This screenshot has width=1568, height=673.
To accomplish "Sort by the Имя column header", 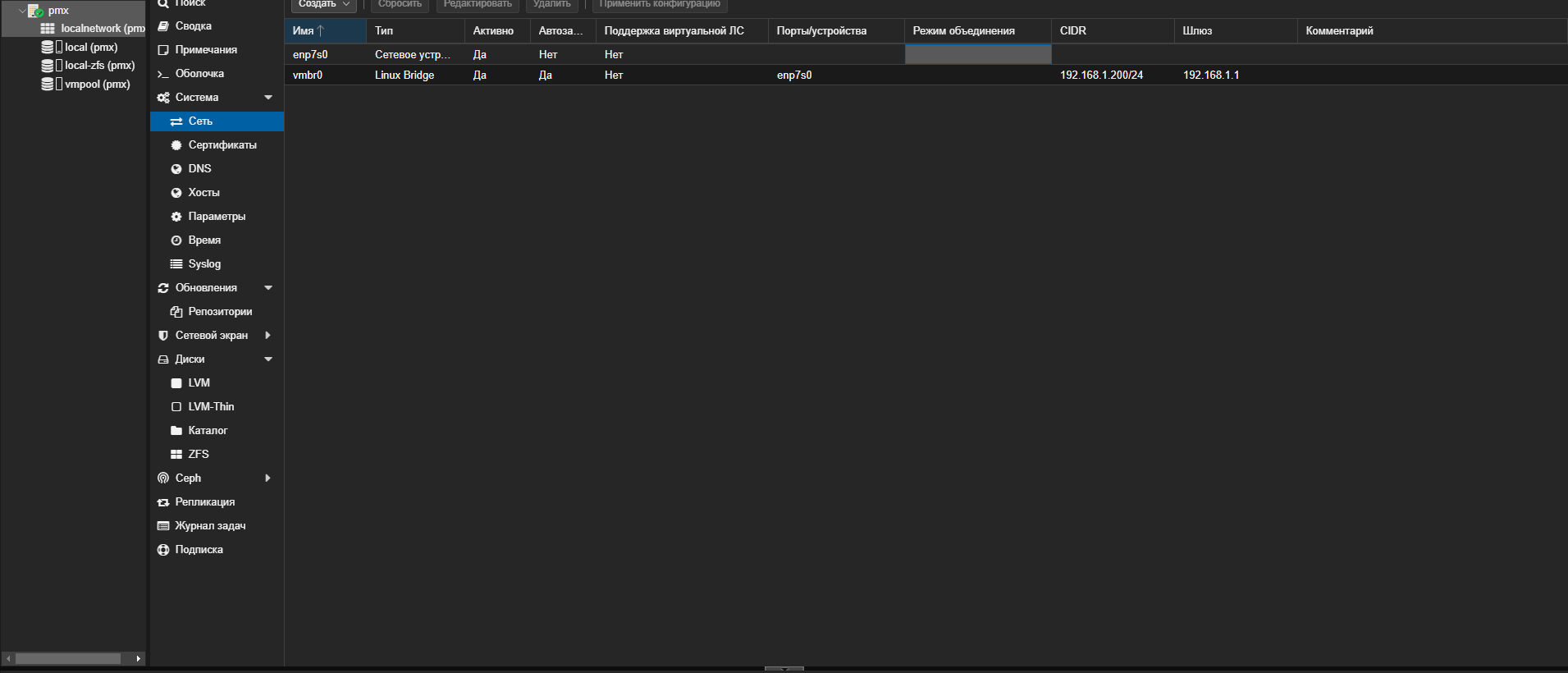I will click(x=325, y=31).
